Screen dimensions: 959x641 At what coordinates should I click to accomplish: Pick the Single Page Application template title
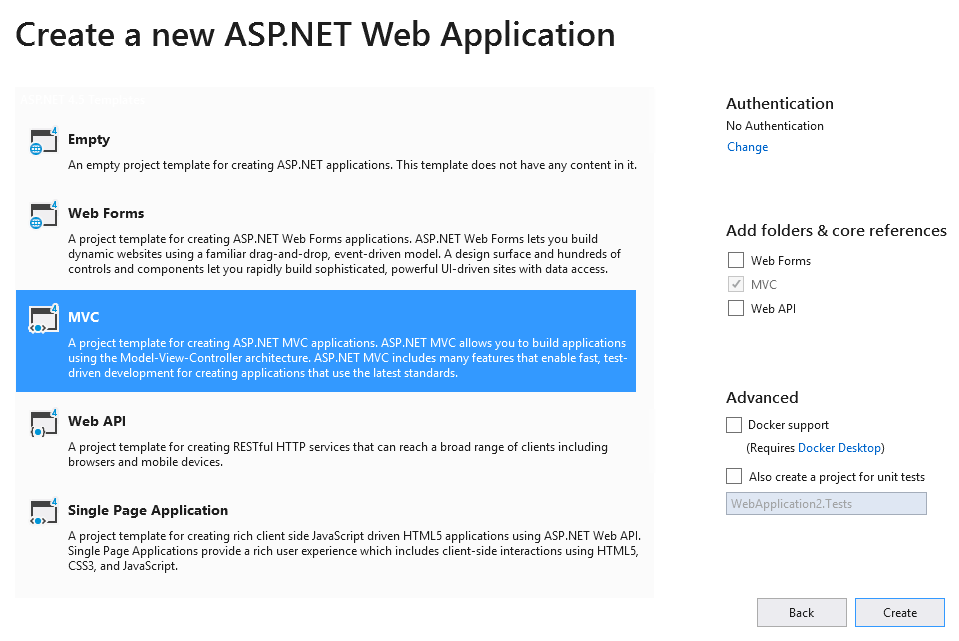pos(148,510)
